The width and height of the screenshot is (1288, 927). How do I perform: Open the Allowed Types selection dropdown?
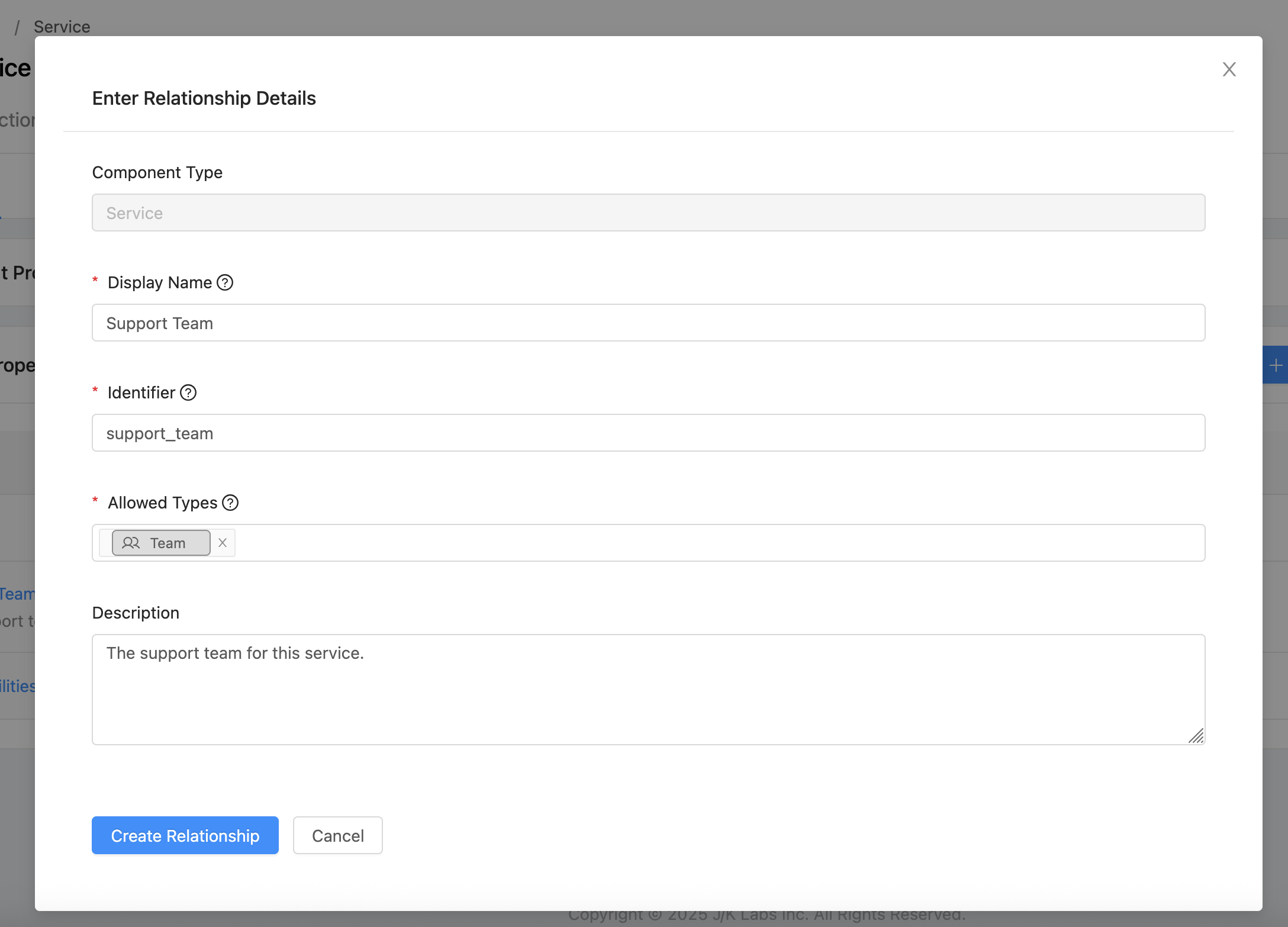[x=710, y=543]
